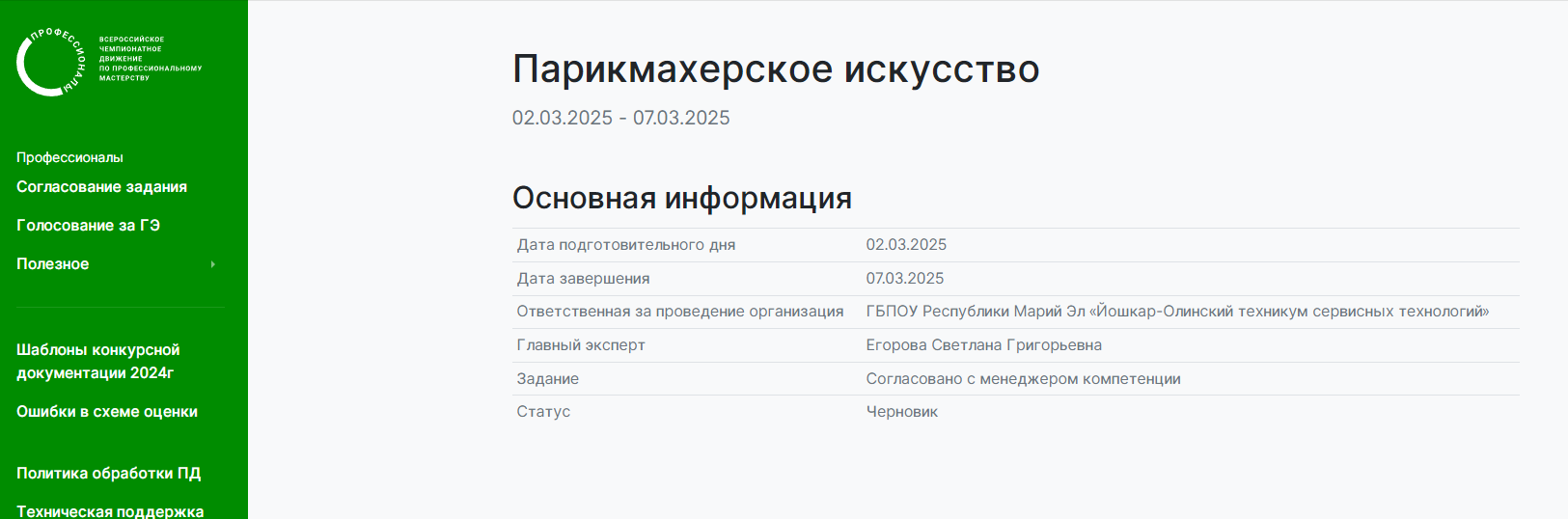Click the Статус value Черновик

pyautogui.click(x=901, y=412)
